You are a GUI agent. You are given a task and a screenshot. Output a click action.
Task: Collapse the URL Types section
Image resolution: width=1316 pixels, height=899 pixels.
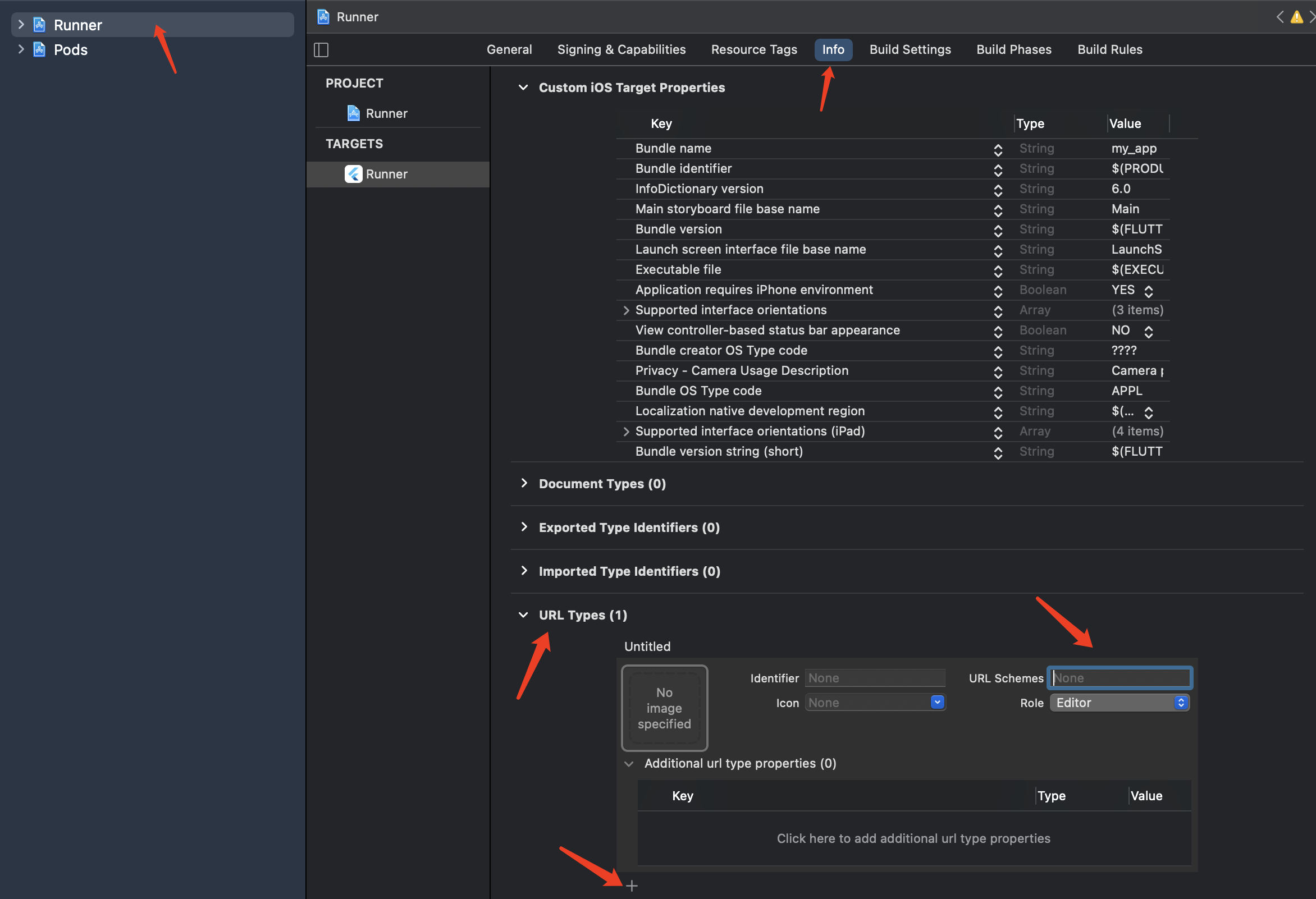point(523,615)
